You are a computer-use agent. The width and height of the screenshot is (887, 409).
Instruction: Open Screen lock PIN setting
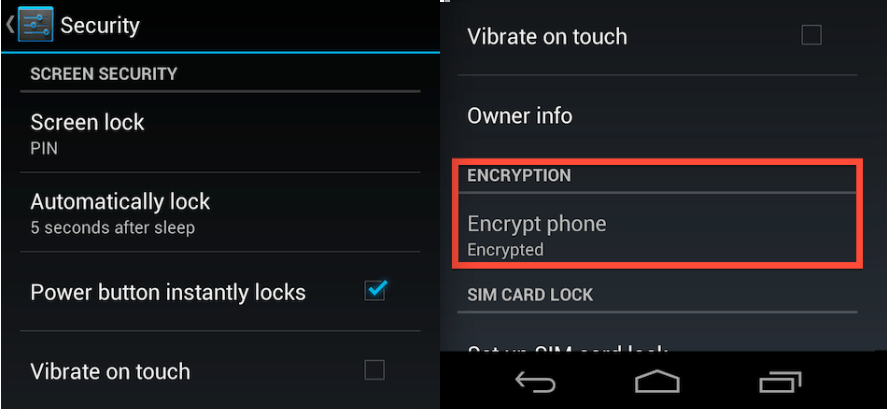[x=220, y=132]
